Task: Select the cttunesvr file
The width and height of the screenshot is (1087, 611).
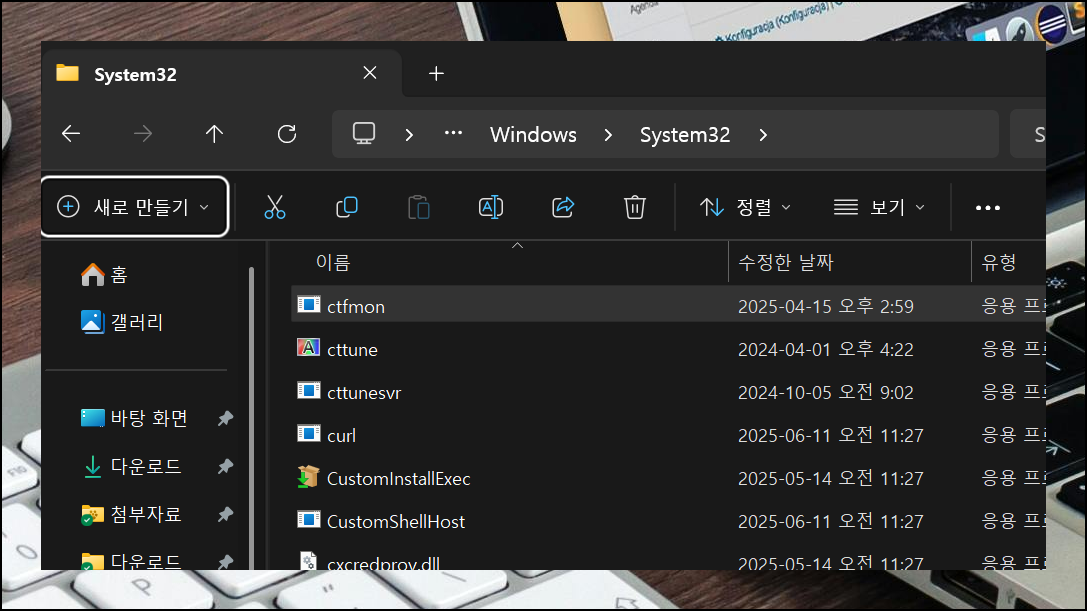Action: point(364,393)
